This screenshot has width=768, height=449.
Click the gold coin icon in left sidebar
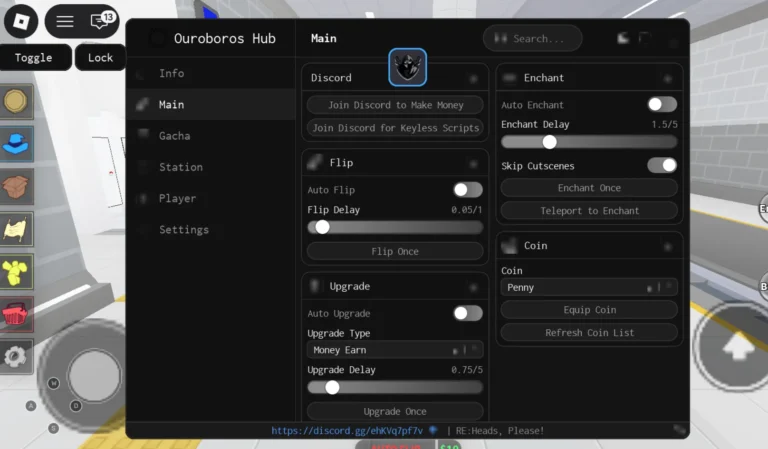pyautogui.click(x=17, y=102)
